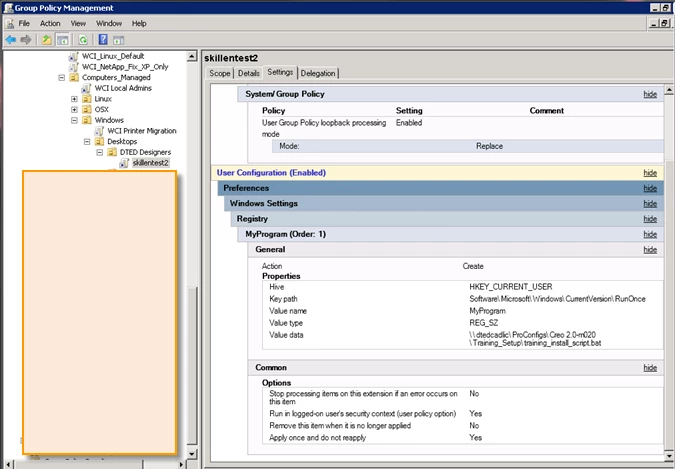Click the WCI Local Admins GPO icon
This screenshot has width=675, height=469.
click(x=86, y=88)
